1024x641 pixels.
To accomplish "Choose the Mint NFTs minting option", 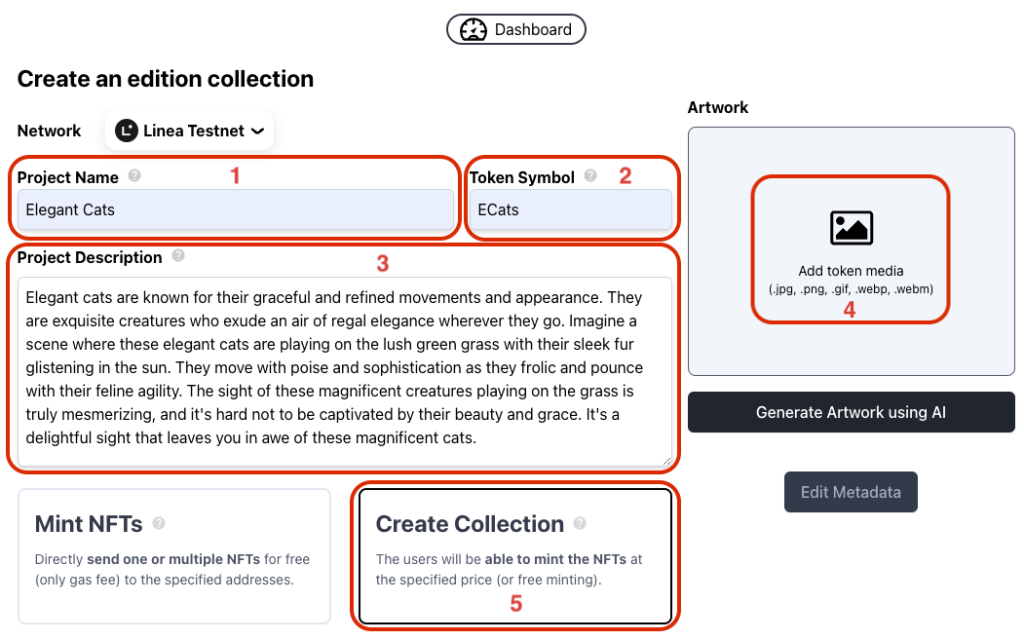I will point(174,555).
